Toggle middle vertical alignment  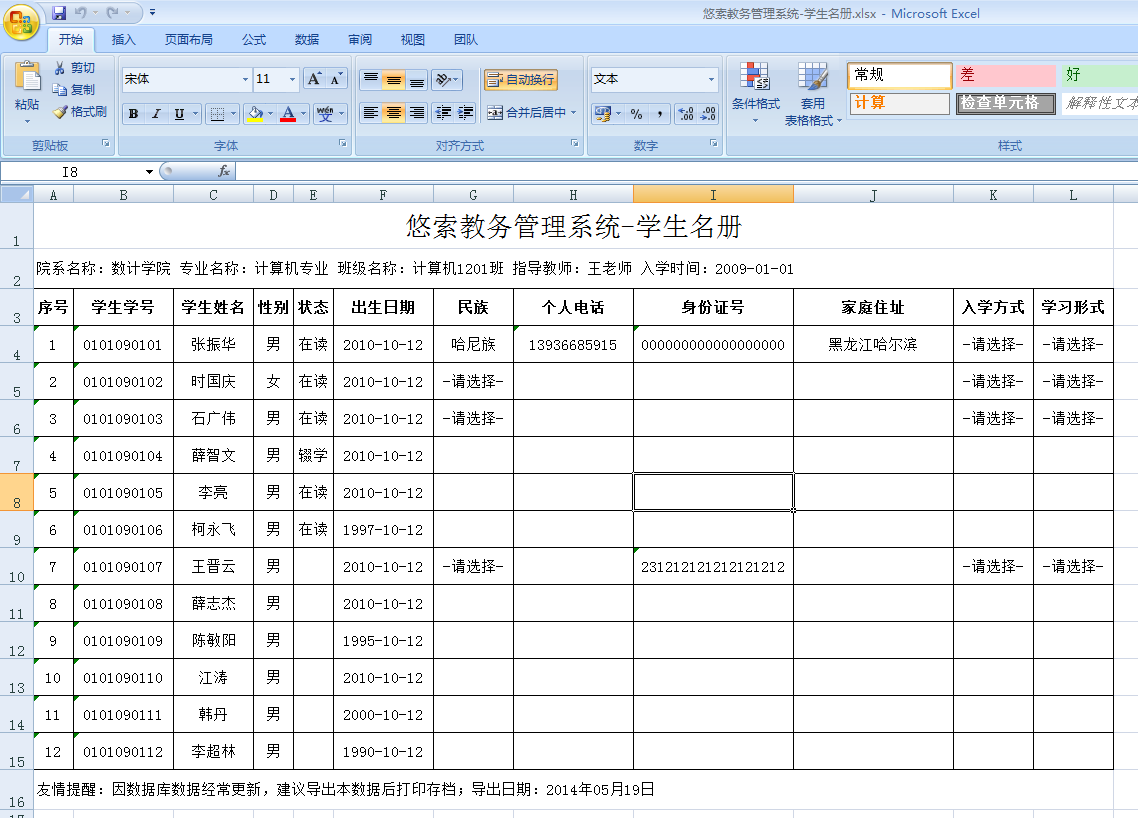(393, 78)
